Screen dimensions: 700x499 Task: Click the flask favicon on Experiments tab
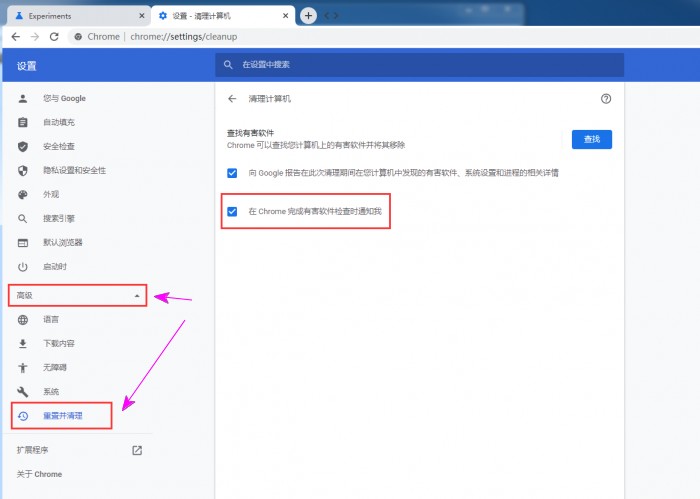coord(19,16)
